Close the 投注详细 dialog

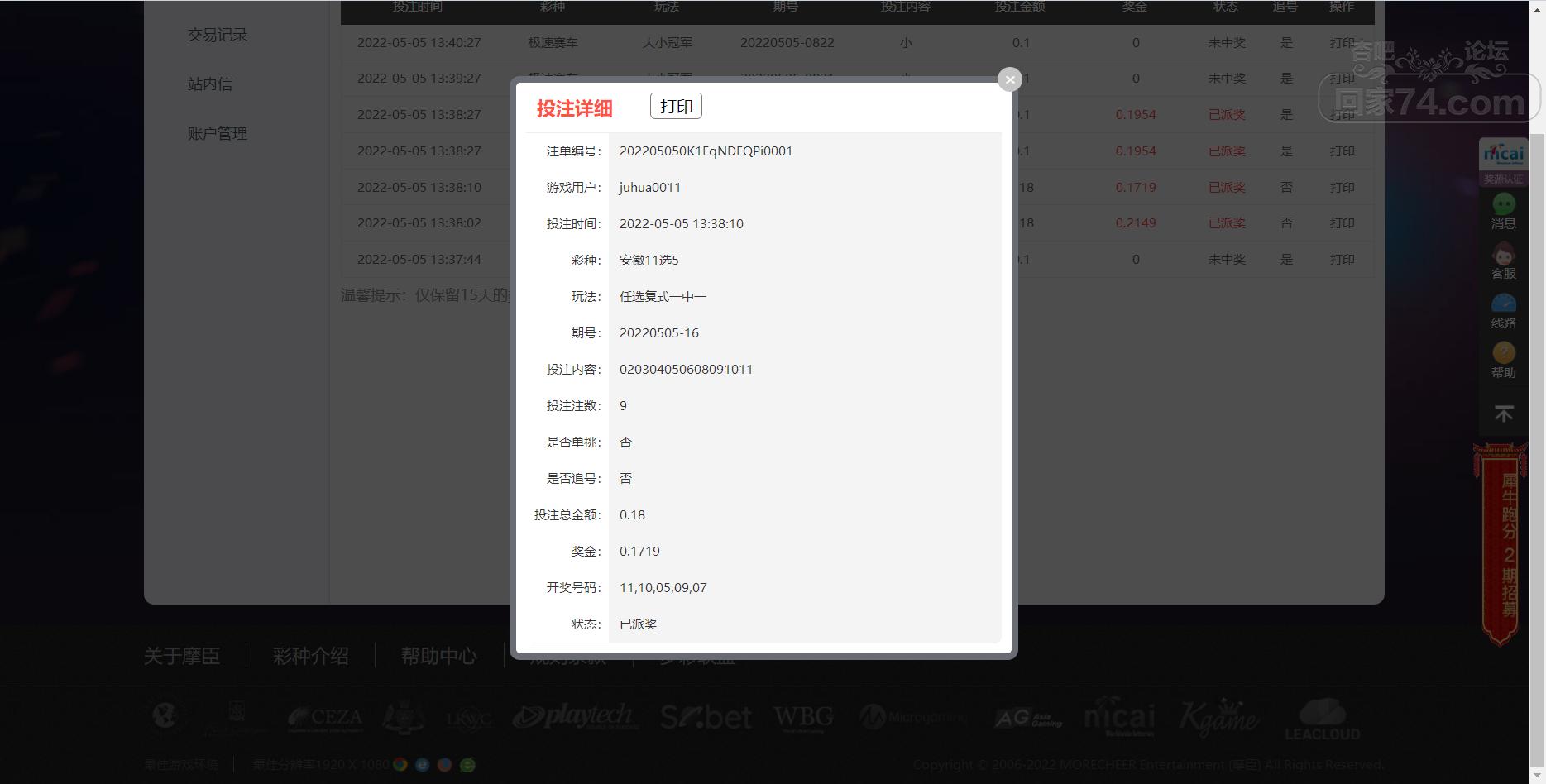[1009, 79]
